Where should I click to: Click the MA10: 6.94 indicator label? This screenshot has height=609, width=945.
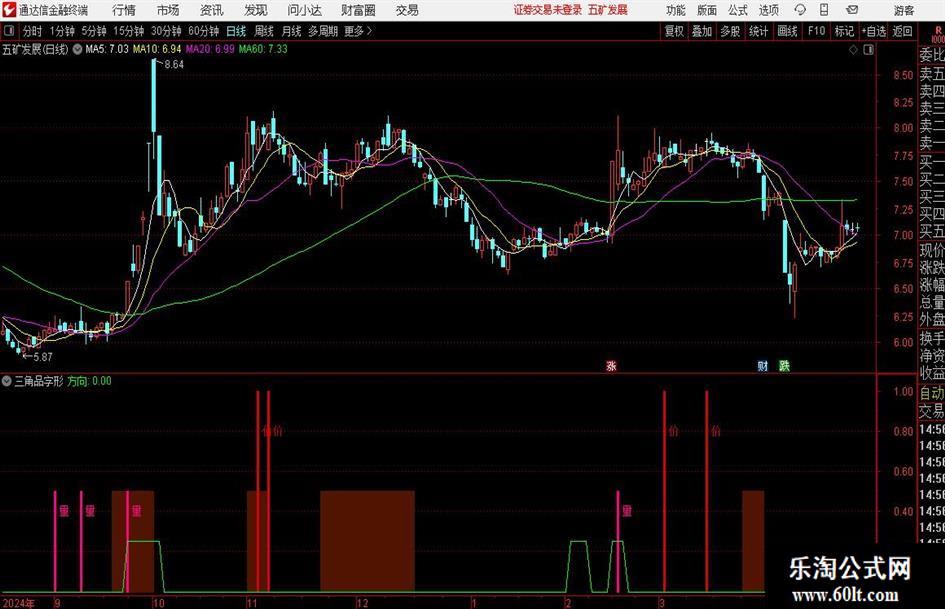[x=157, y=49]
